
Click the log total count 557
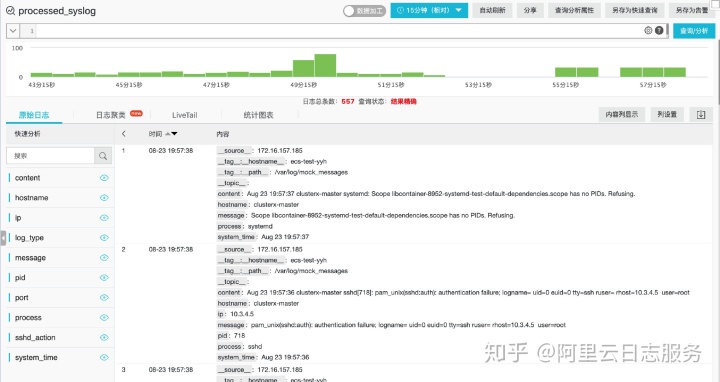click(348, 101)
